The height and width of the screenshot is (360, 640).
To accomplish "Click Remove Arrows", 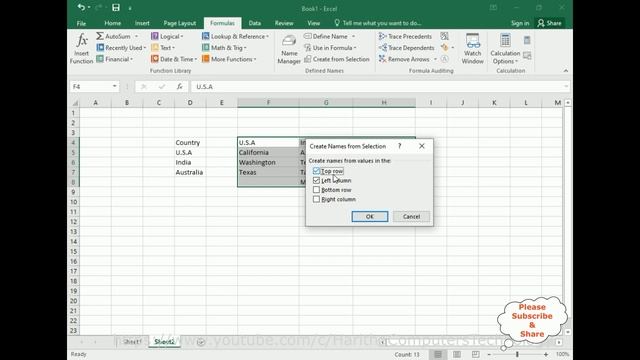I will click(404, 59).
